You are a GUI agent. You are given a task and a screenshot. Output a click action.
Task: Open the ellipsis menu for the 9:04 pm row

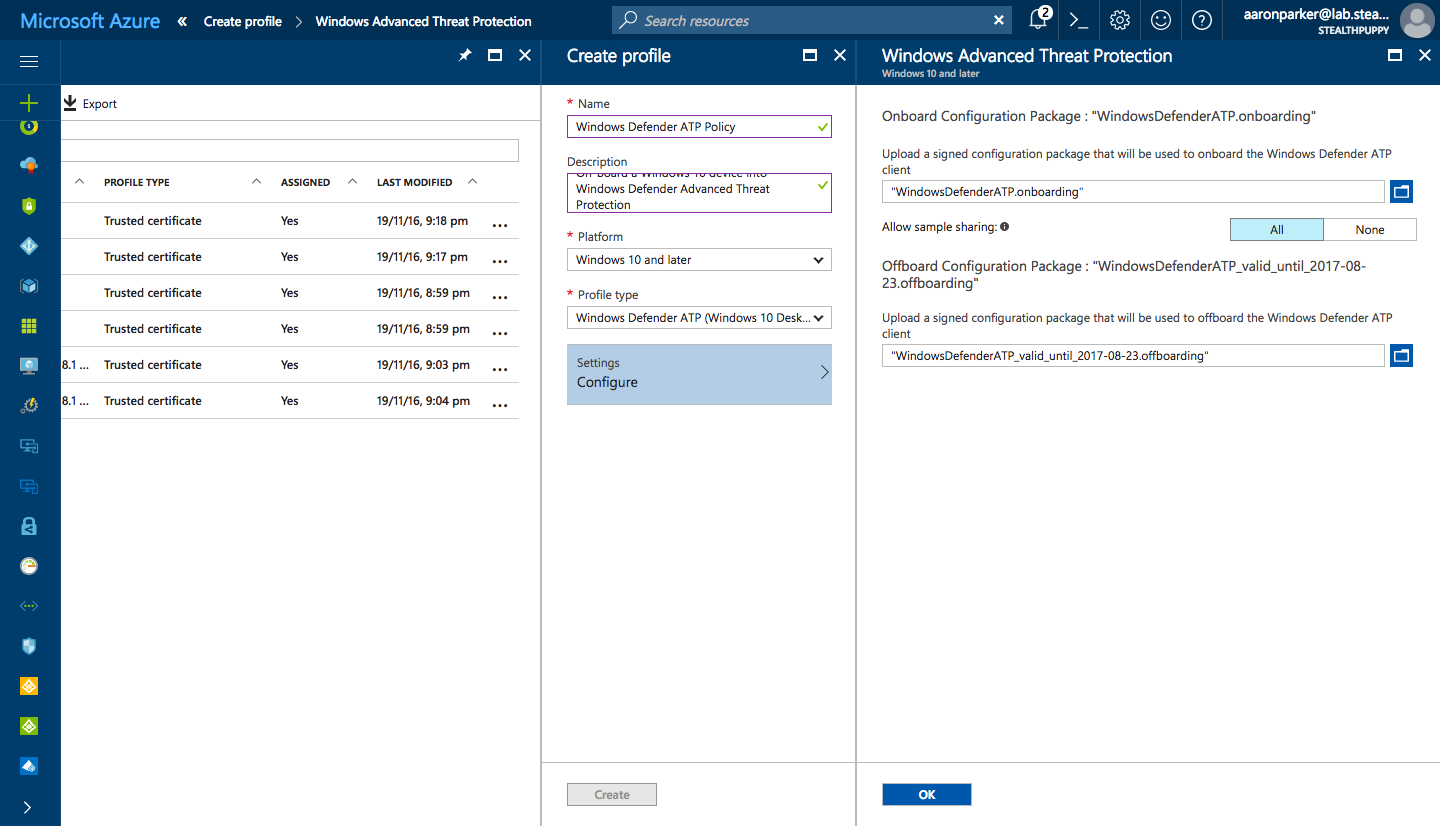tap(500, 405)
